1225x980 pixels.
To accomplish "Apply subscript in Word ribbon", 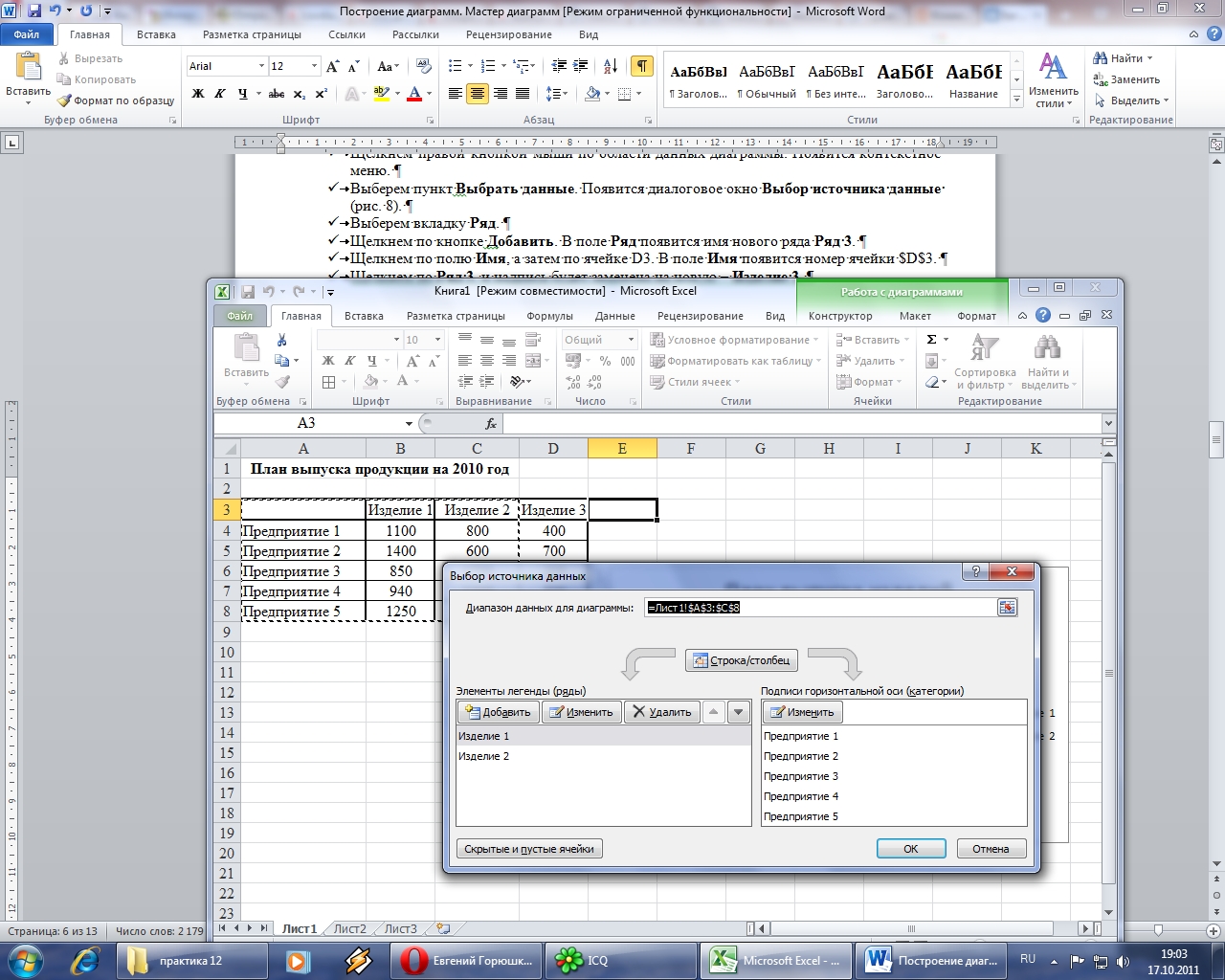I will [300, 94].
